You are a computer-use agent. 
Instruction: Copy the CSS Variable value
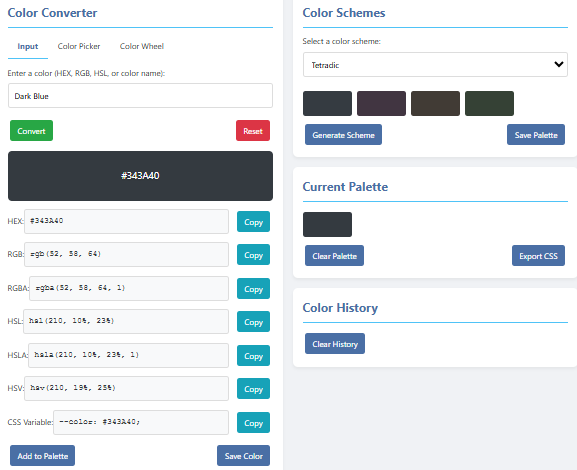253,423
